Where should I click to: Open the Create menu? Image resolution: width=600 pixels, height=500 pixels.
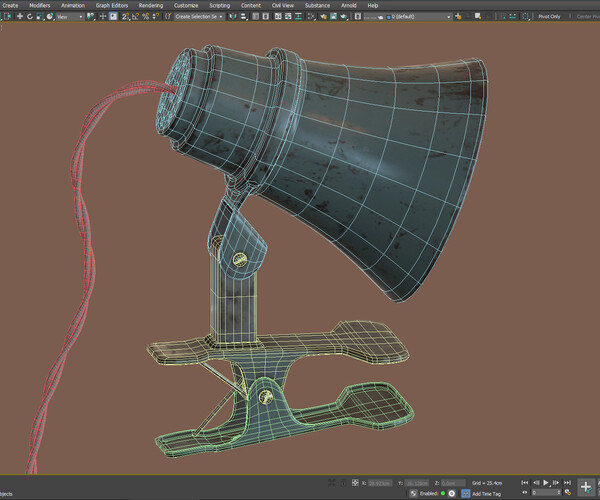coord(10,5)
